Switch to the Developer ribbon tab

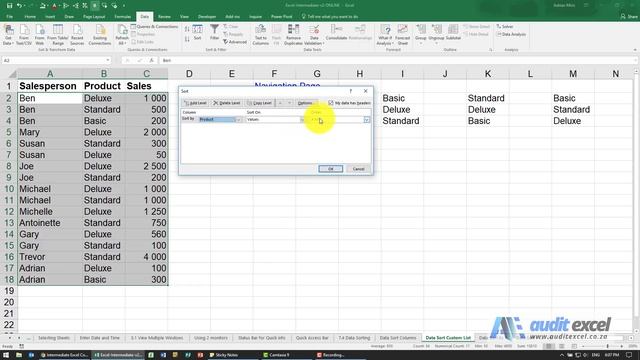click(x=207, y=17)
